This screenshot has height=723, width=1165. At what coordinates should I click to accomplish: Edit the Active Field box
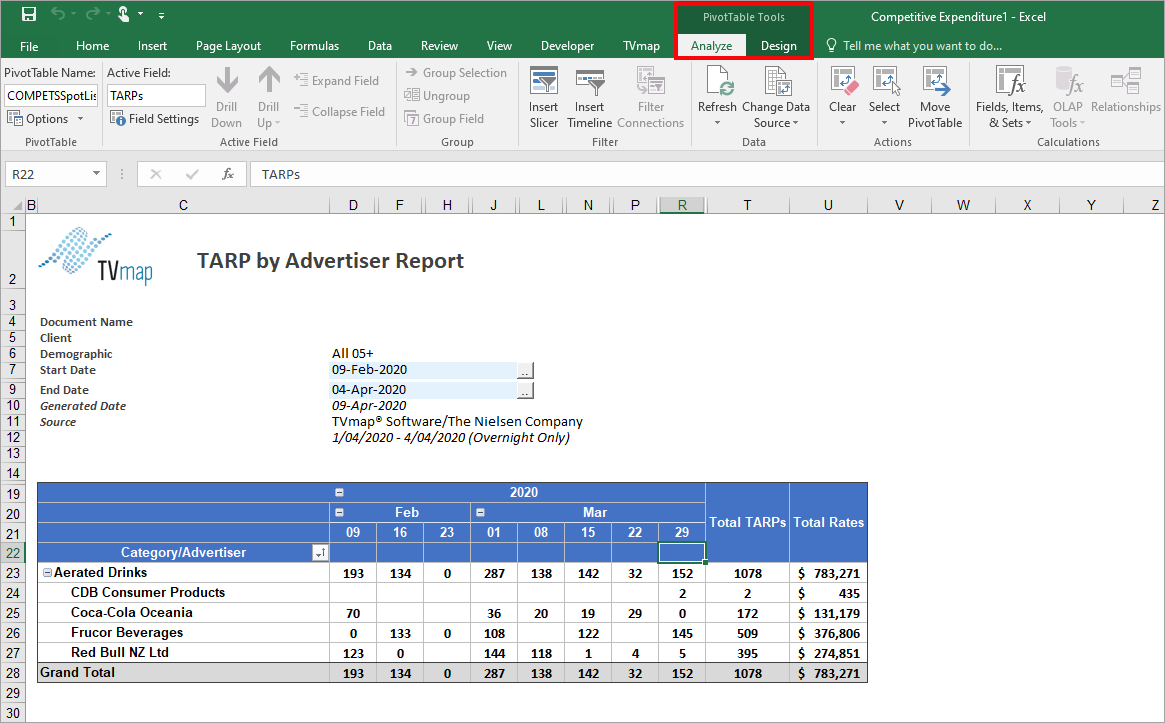click(x=156, y=96)
